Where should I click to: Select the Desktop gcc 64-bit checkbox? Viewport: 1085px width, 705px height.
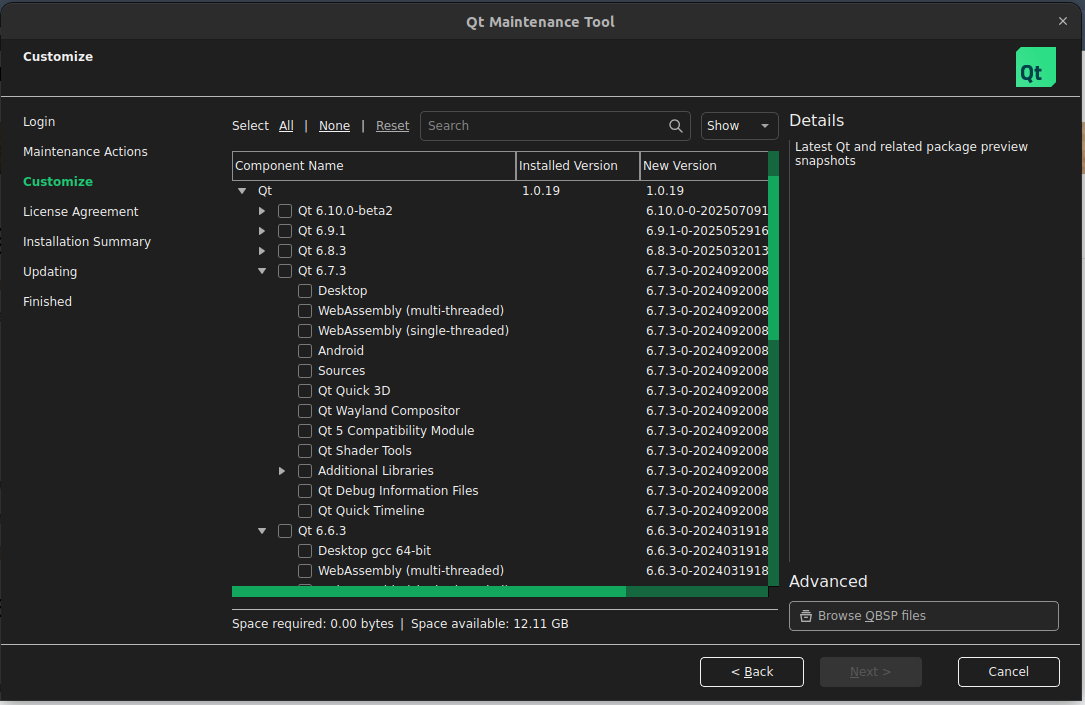(x=305, y=551)
